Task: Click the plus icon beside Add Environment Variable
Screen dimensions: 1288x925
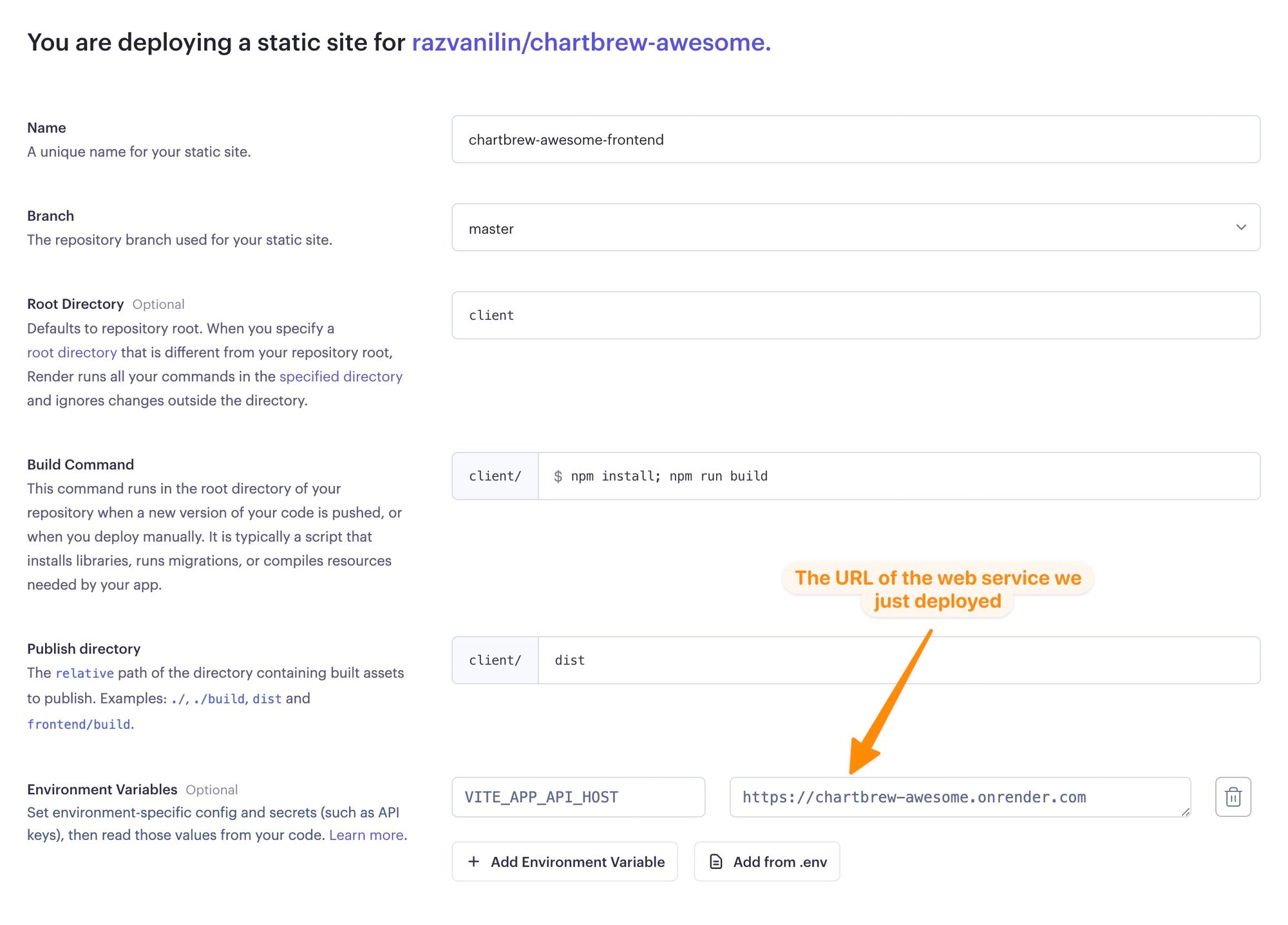Action: click(474, 861)
